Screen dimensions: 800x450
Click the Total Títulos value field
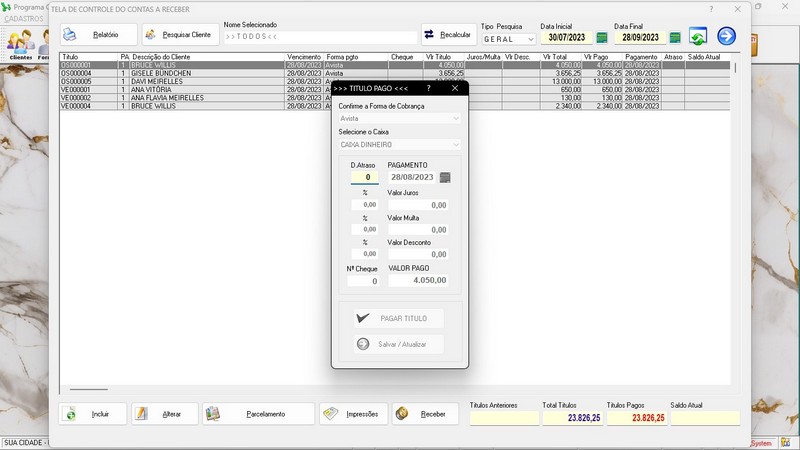(x=572, y=418)
